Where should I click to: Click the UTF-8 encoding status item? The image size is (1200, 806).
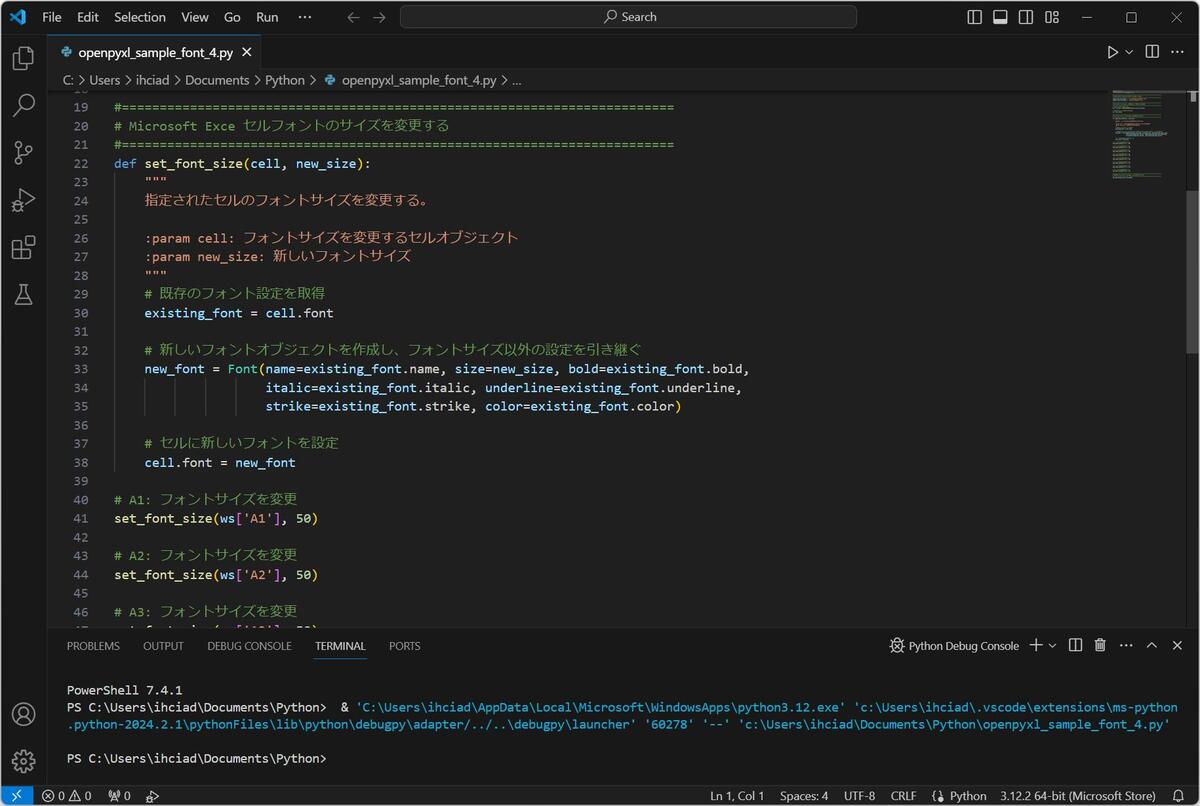tap(859, 796)
